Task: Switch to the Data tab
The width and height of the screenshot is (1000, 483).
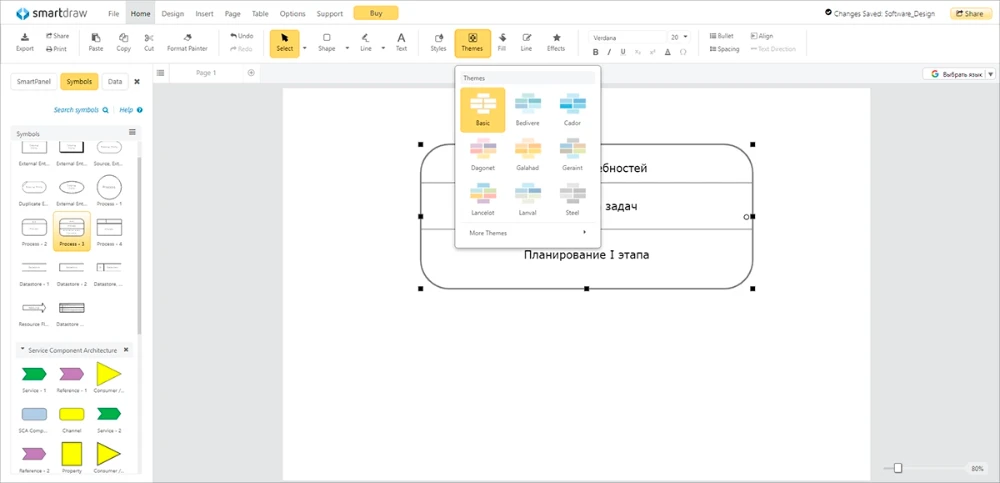Action: coord(115,82)
